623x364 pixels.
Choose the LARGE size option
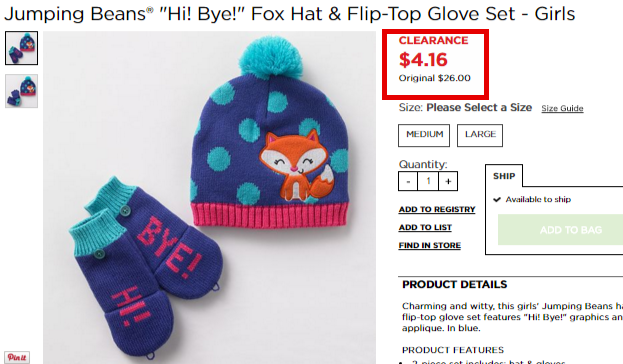click(480, 135)
